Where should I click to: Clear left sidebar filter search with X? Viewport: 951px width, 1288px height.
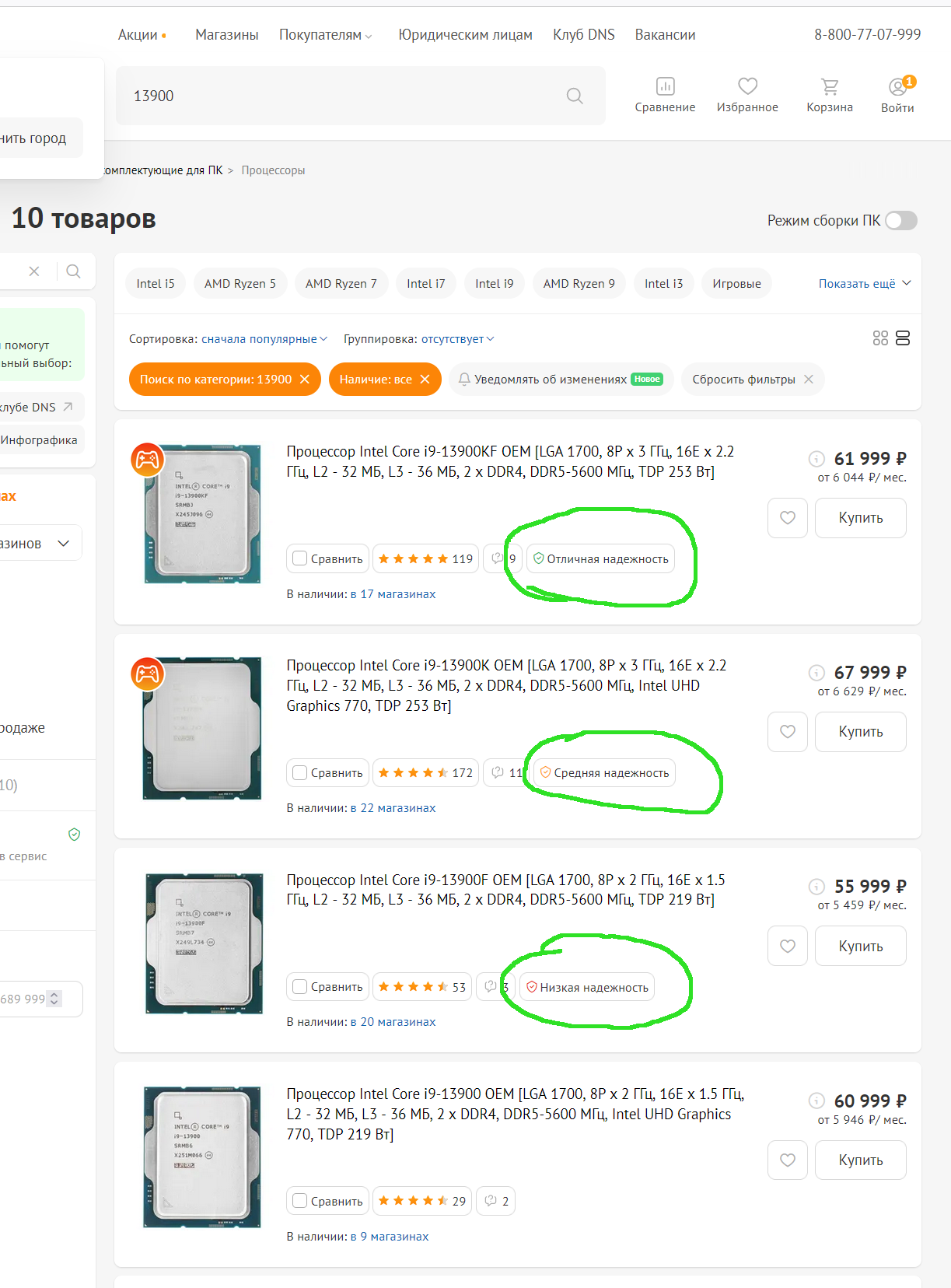point(34,271)
